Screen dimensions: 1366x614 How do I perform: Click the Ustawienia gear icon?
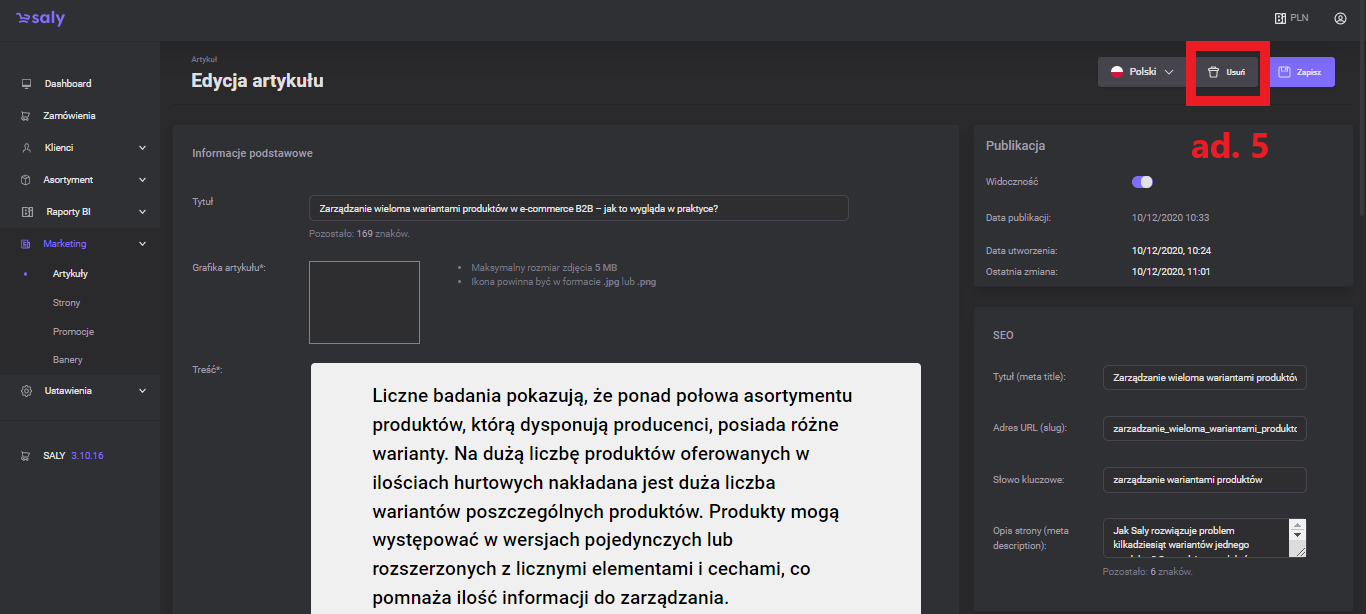[26, 391]
